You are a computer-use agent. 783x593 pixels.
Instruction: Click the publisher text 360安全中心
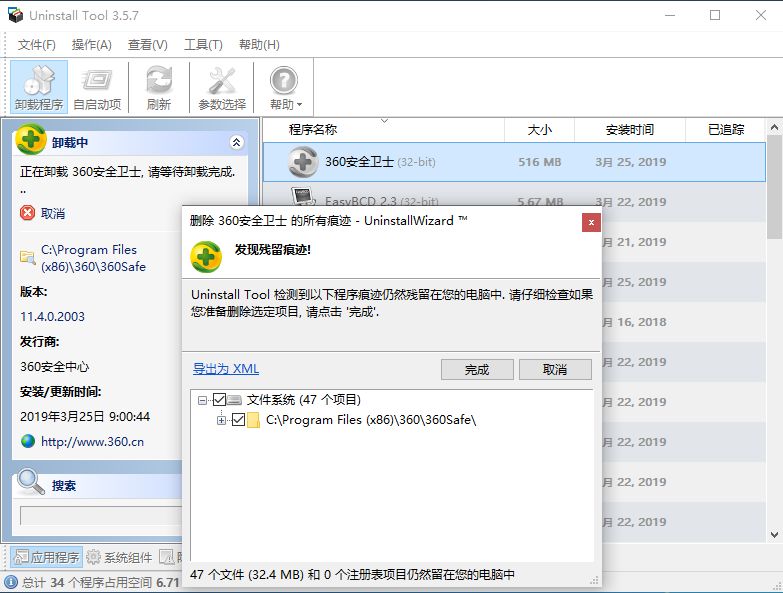coord(54,366)
